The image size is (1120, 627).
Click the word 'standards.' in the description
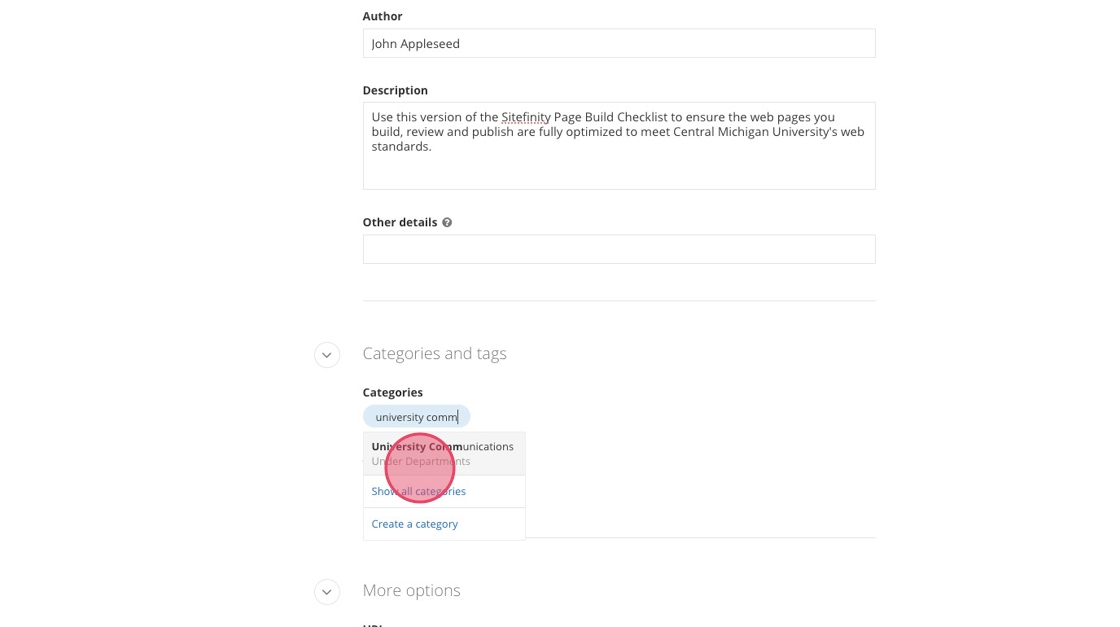(401, 147)
